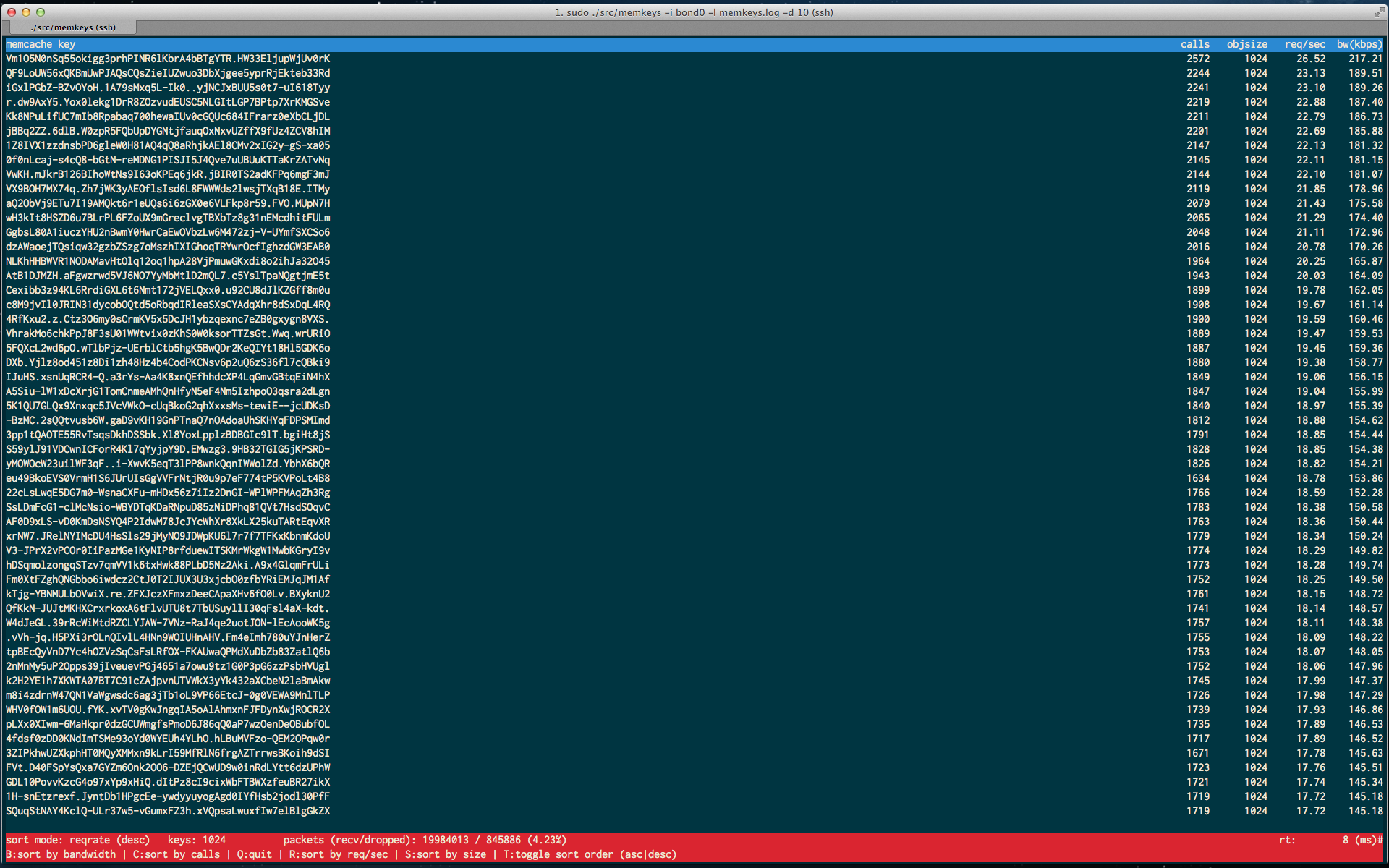Viewport: 1389px width, 868px height.
Task: Click the 'bw(kbps)' column header
Action: pos(1359,44)
